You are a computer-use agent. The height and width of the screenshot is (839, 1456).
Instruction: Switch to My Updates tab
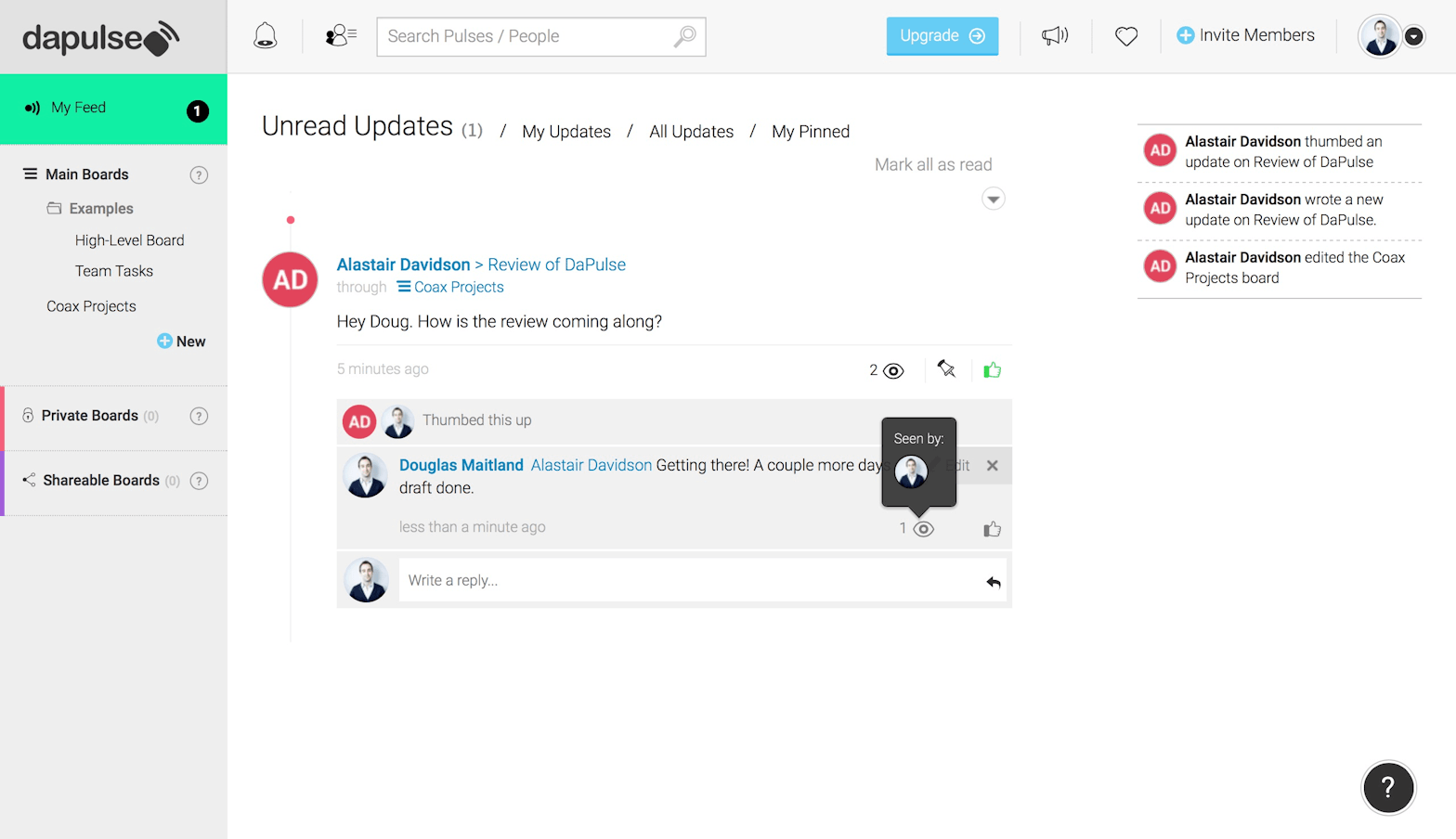click(x=566, y=132)
